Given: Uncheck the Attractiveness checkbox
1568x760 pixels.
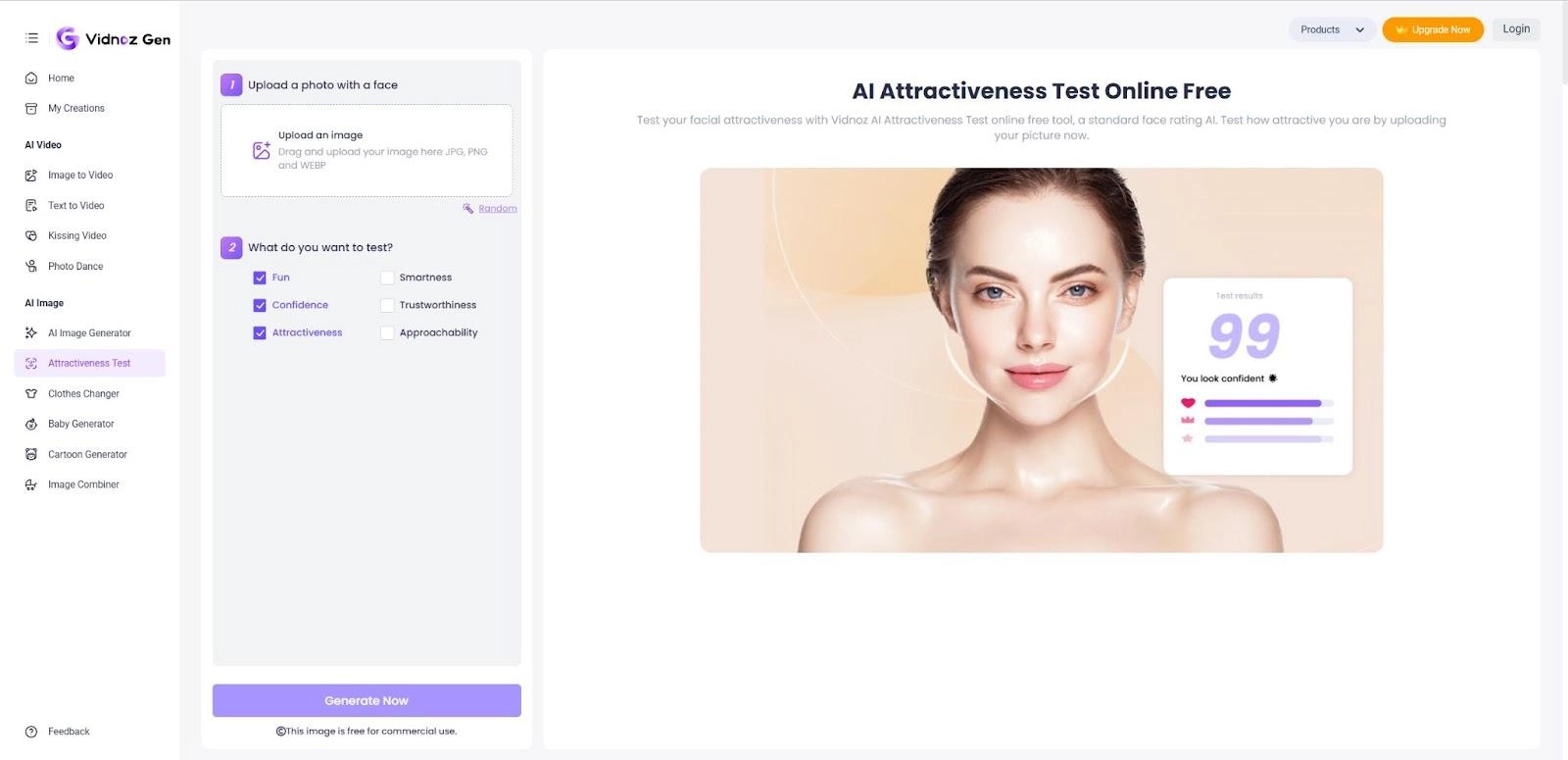Looking at the screenshot, I should click(x=260, y=332).
